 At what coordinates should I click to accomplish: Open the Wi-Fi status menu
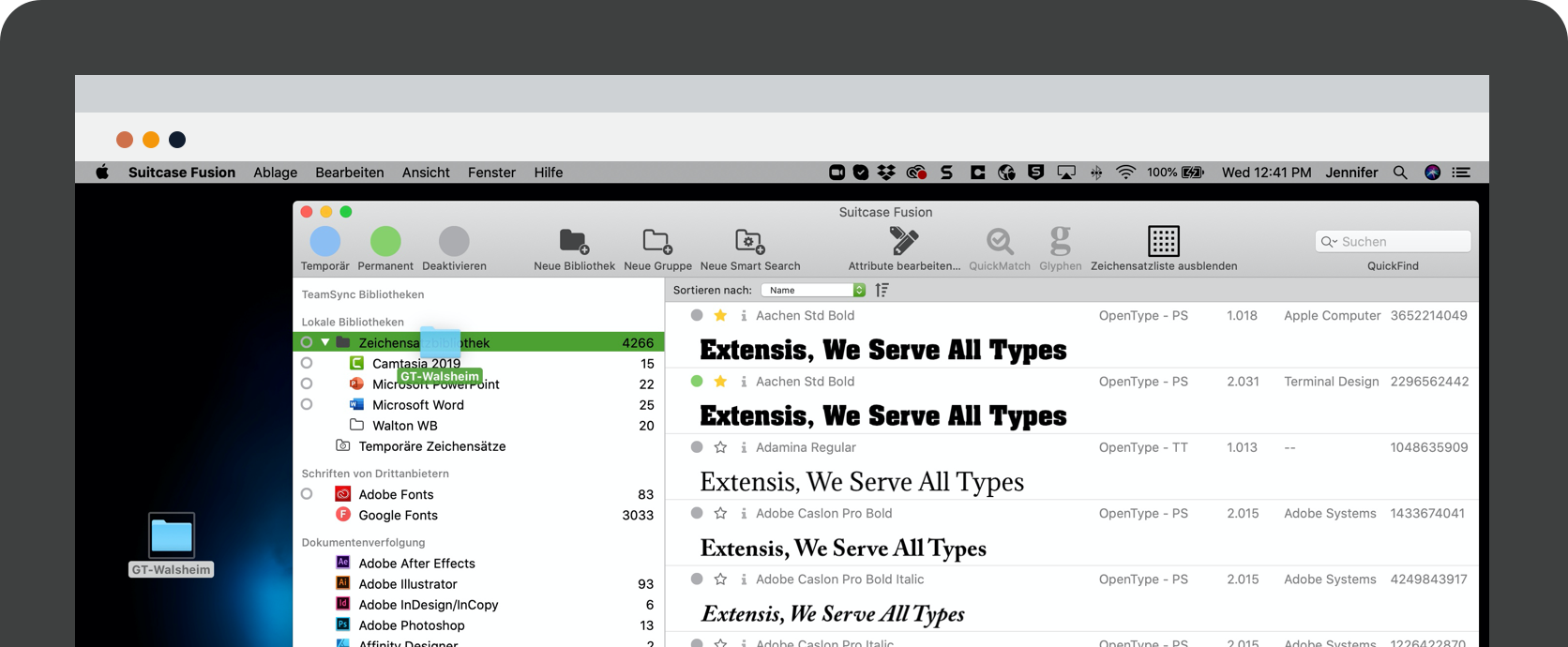pos(1126,173)
